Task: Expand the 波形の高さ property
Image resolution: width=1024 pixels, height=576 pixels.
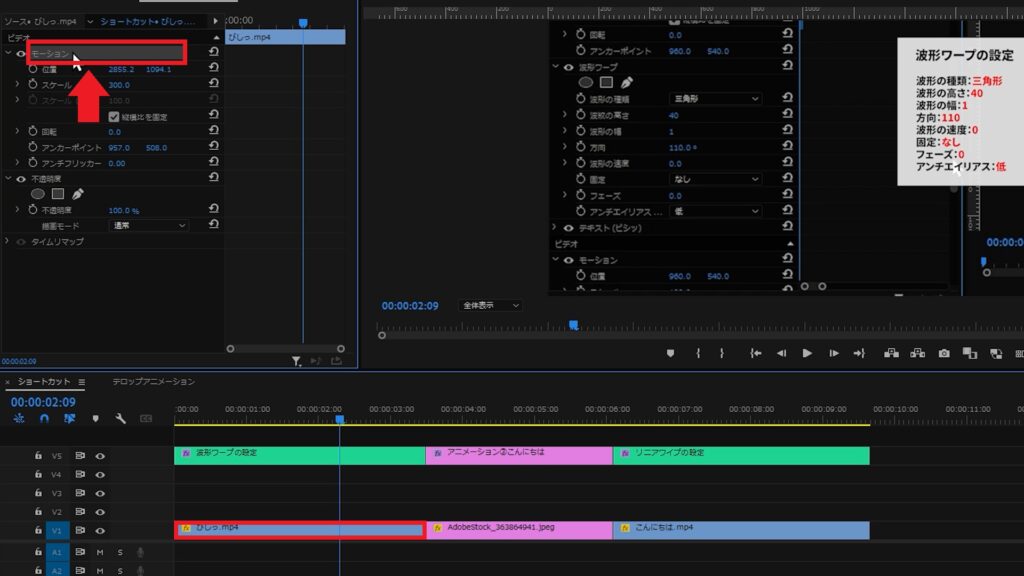Action: [565, 115]
